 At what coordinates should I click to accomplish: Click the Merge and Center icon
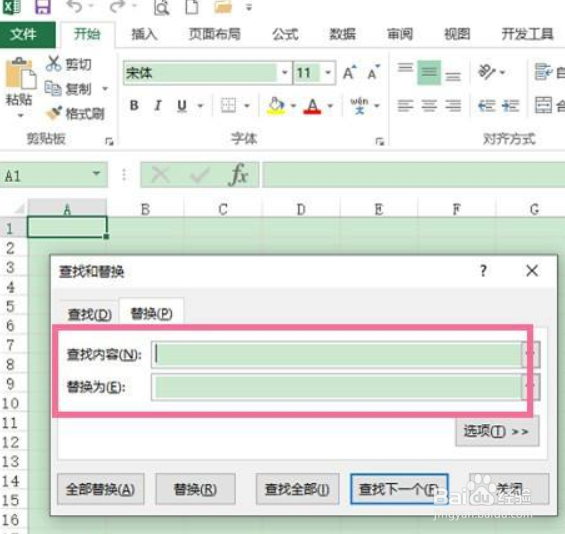point(543,105)
